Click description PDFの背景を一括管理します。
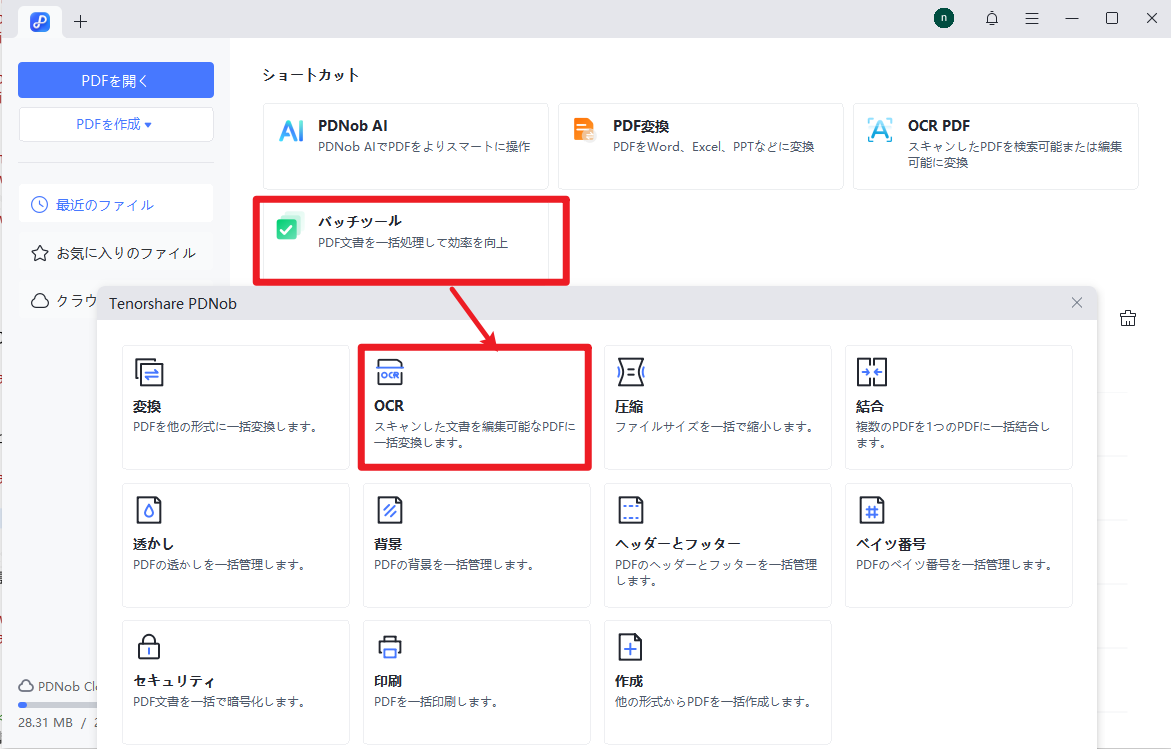The width and height of the screenshot is (1171, 749). click(456, 565)
